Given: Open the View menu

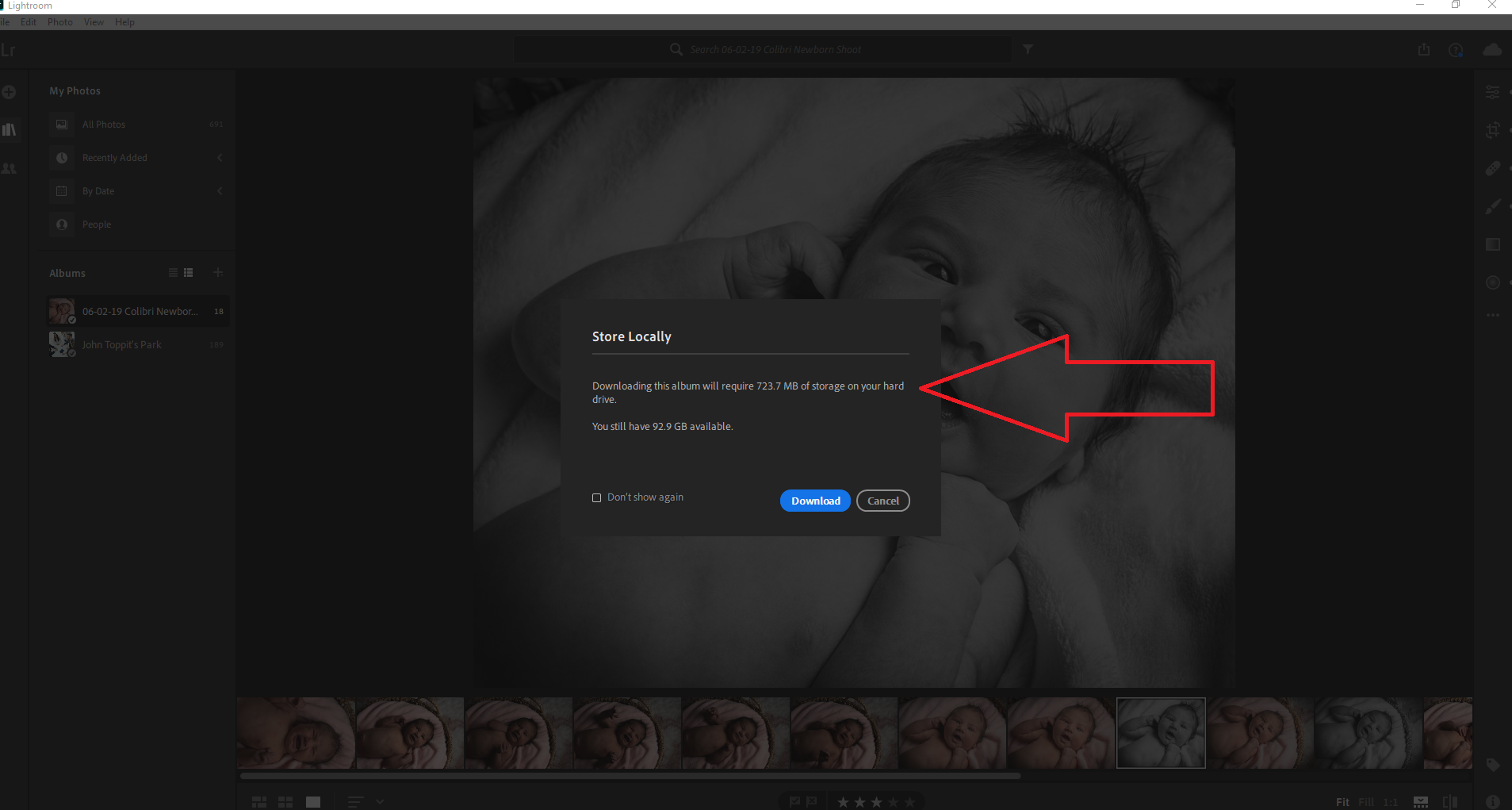Looking at the screenshot, I should point(94,22).
